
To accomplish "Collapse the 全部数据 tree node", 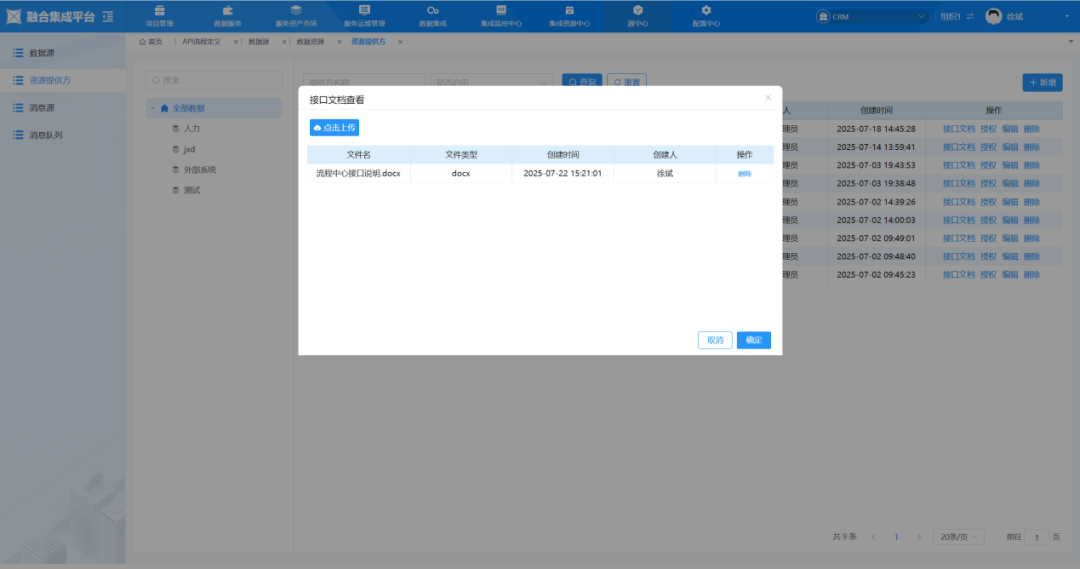I will [x=152, y=108].
